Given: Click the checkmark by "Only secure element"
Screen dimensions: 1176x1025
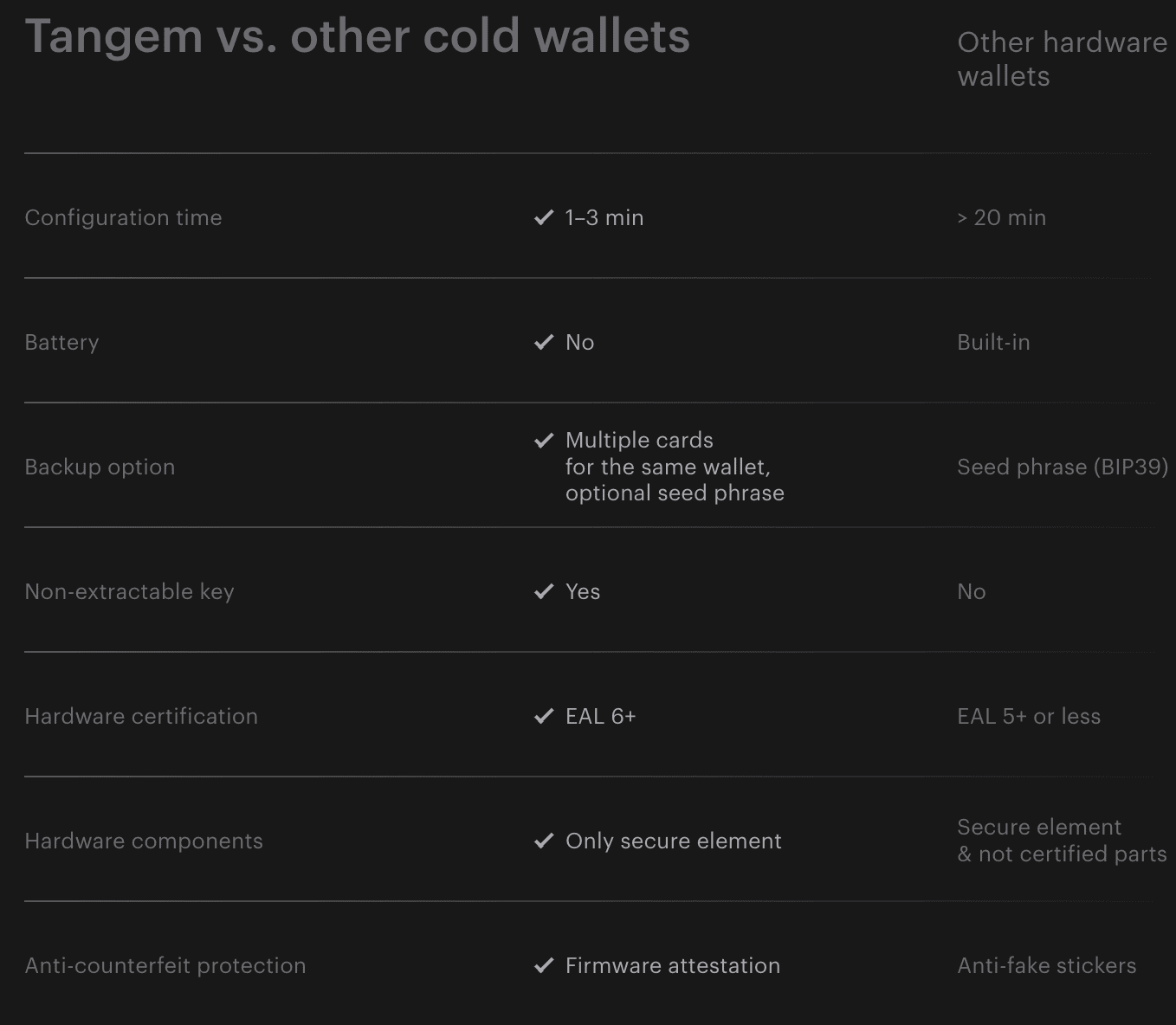Looking at the screenshot, I should (x=544, y=841).
